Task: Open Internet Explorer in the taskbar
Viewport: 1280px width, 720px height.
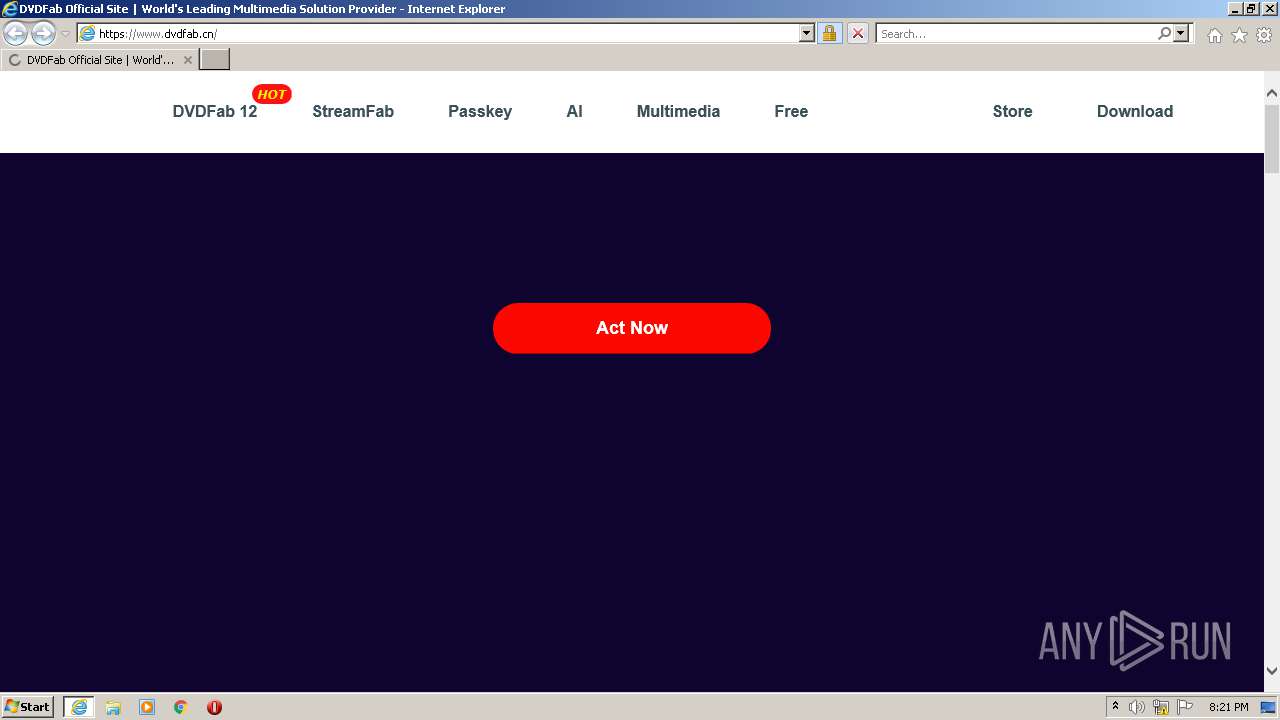Action: 79,707
